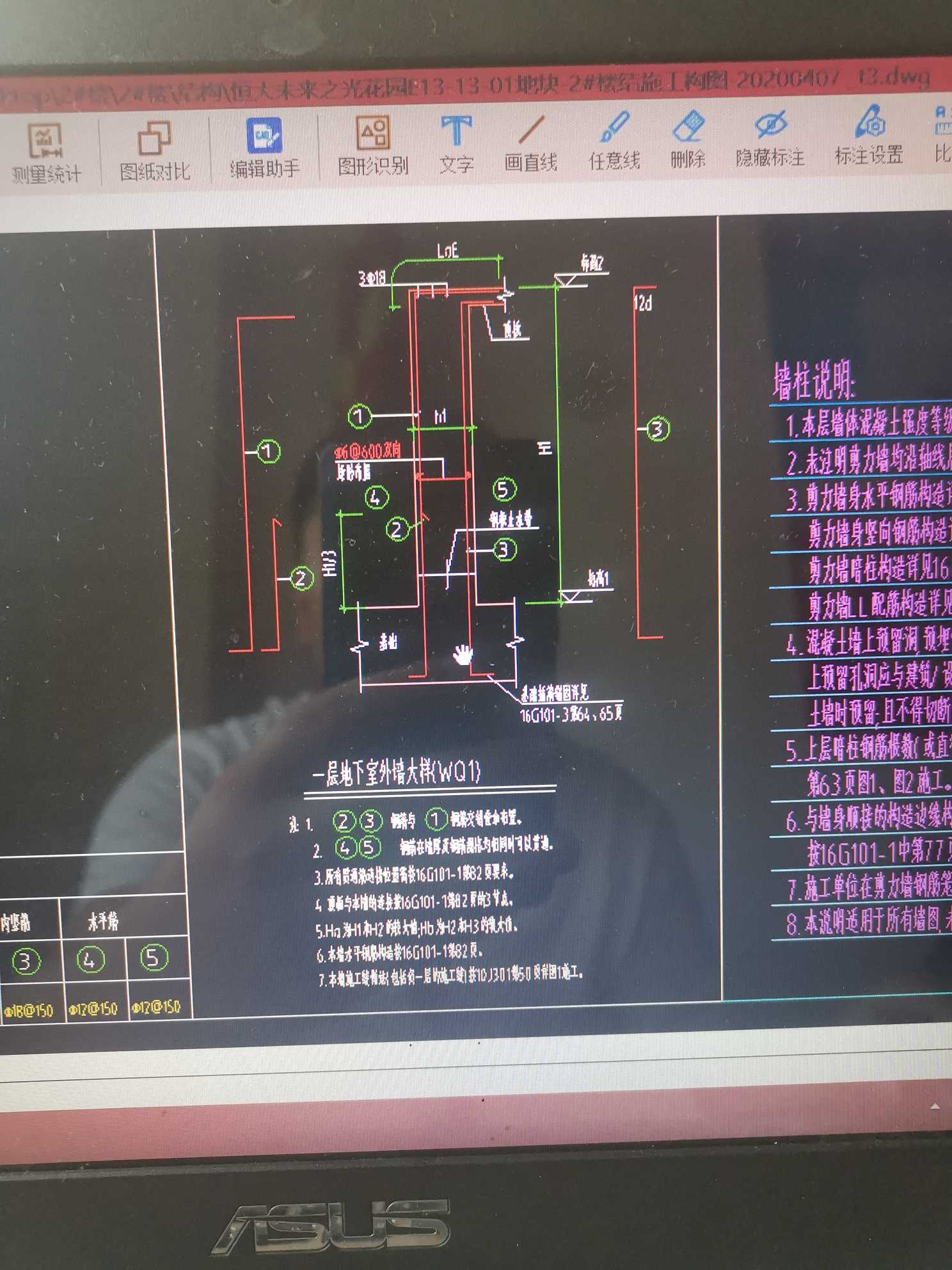The image size is (952, 1270).
Task: Click the 12d dimension label
Action: pos(644,302)
